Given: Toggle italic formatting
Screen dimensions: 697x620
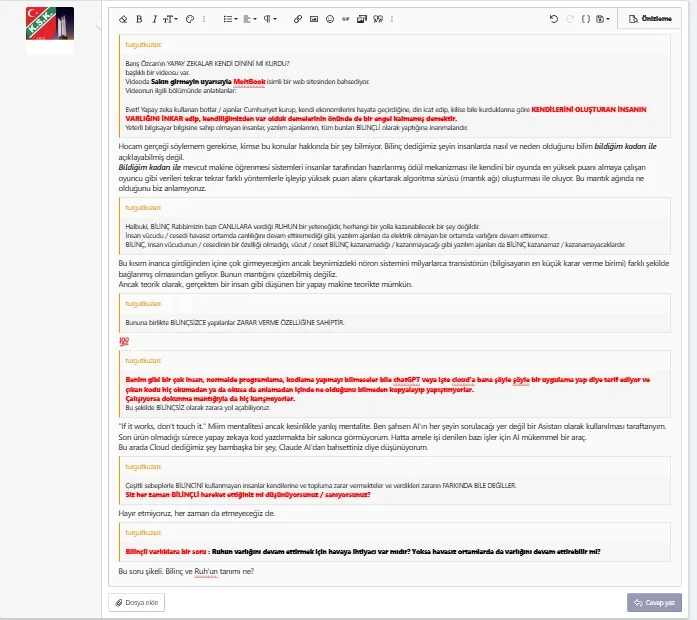Looking at the screenshot, I should [154, 19].
